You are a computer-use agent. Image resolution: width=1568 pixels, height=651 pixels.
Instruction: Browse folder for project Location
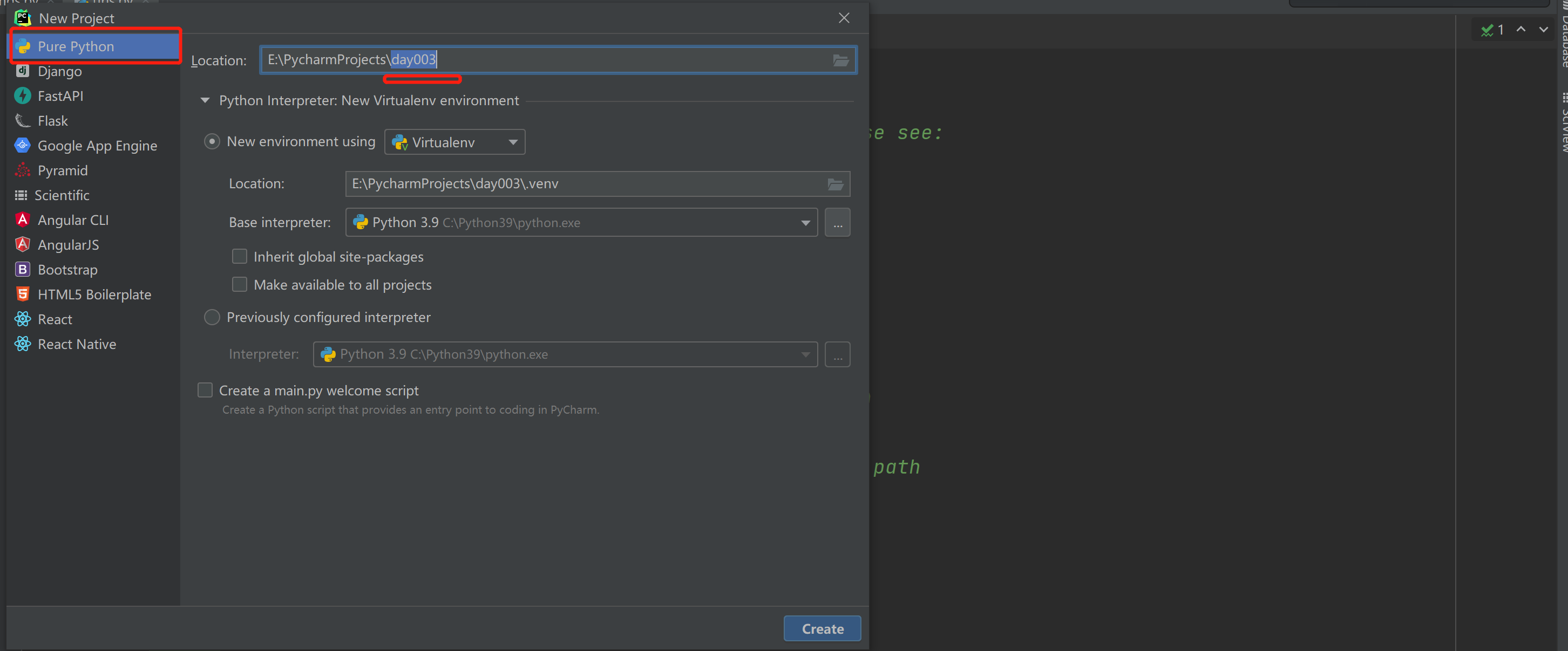pos(840,60)
